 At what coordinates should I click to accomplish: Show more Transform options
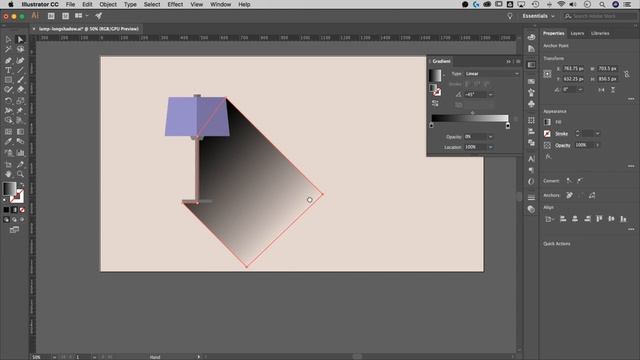[x=631, y=99]
